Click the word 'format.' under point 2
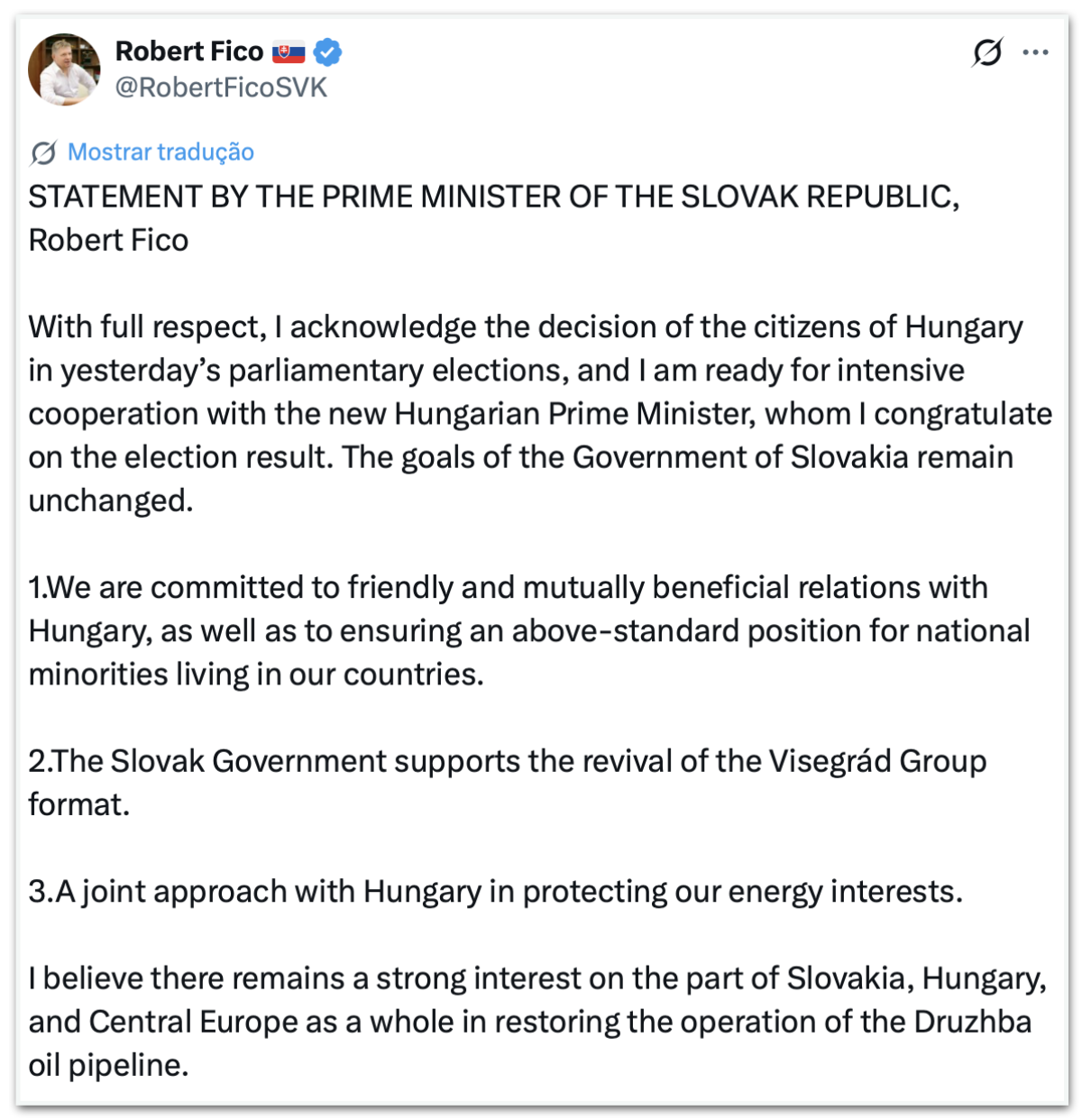 pyautogui.click(x=79, y=804)
